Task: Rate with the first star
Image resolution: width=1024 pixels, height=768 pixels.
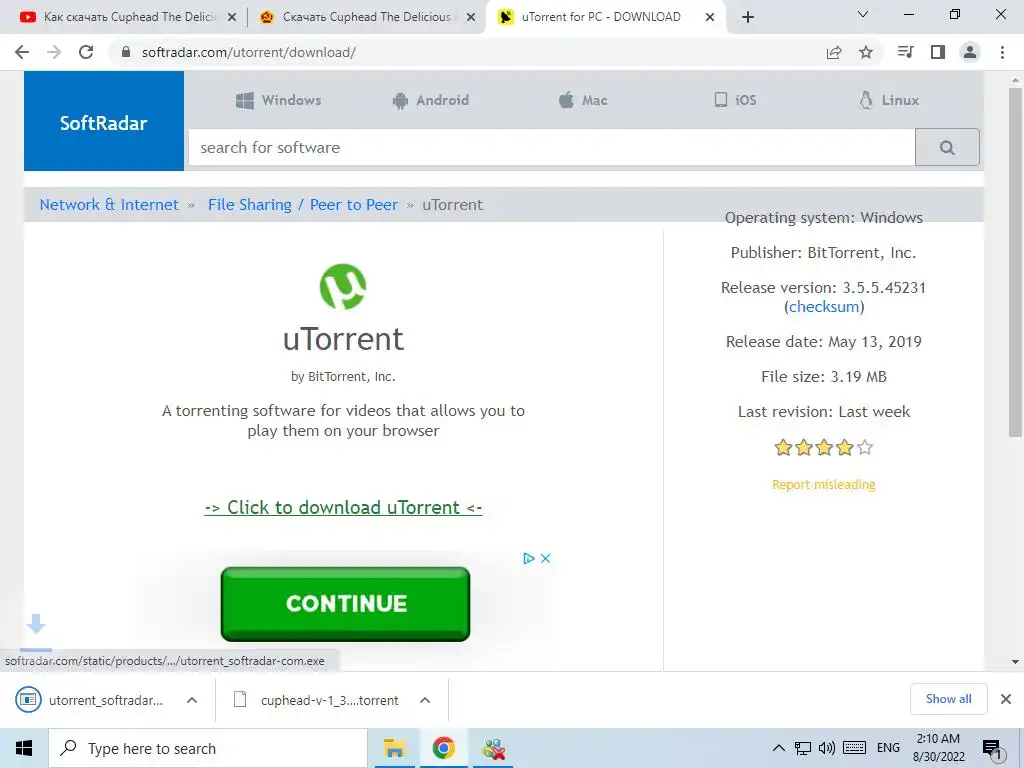Action: tap(783, 447)
